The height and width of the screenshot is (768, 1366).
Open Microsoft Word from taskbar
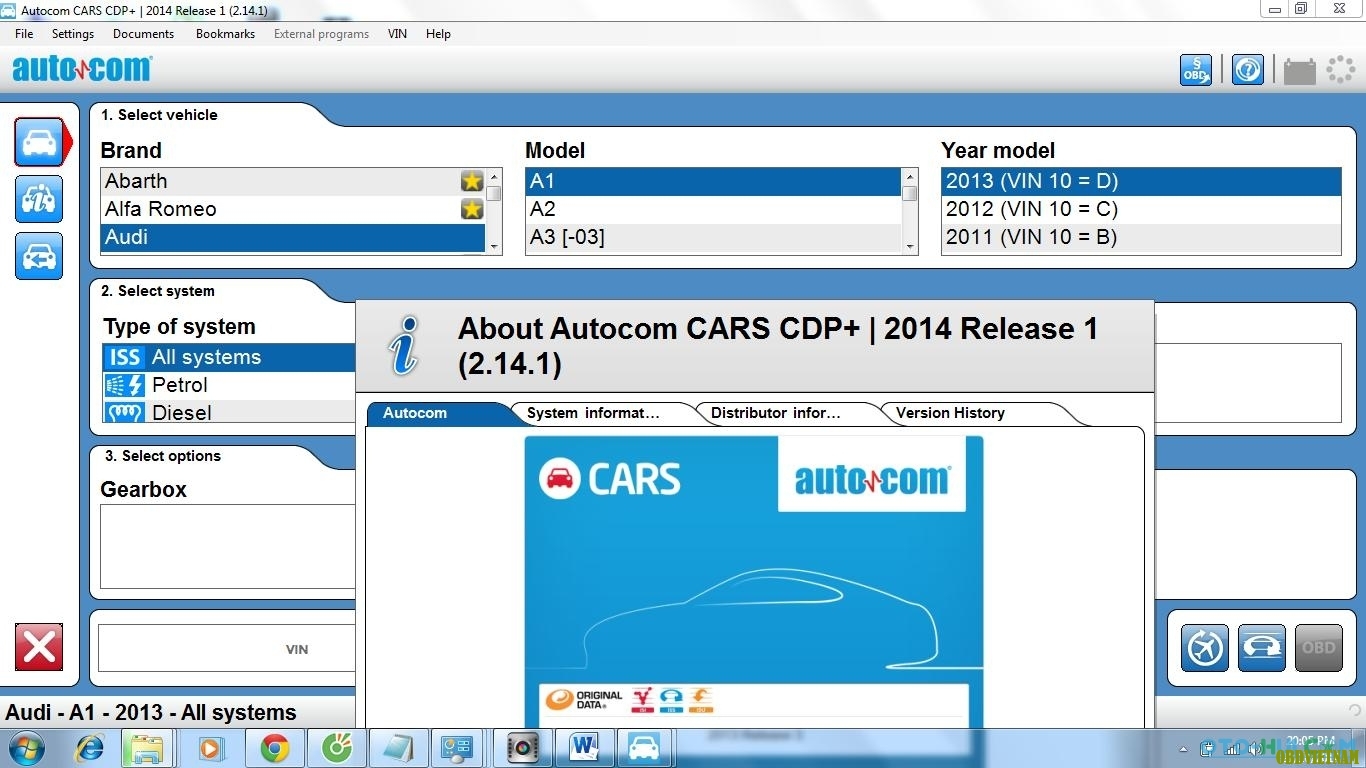[x=584, y=748]
